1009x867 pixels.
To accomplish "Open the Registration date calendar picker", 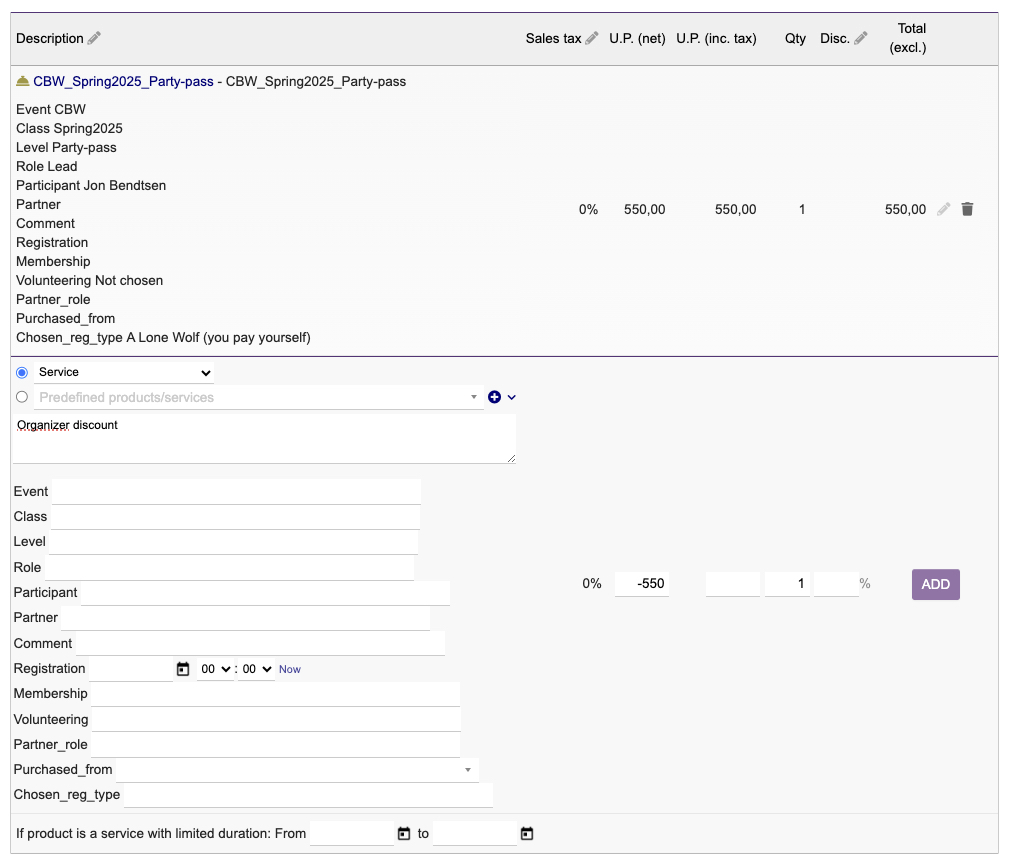I will (x=183, y=669).
